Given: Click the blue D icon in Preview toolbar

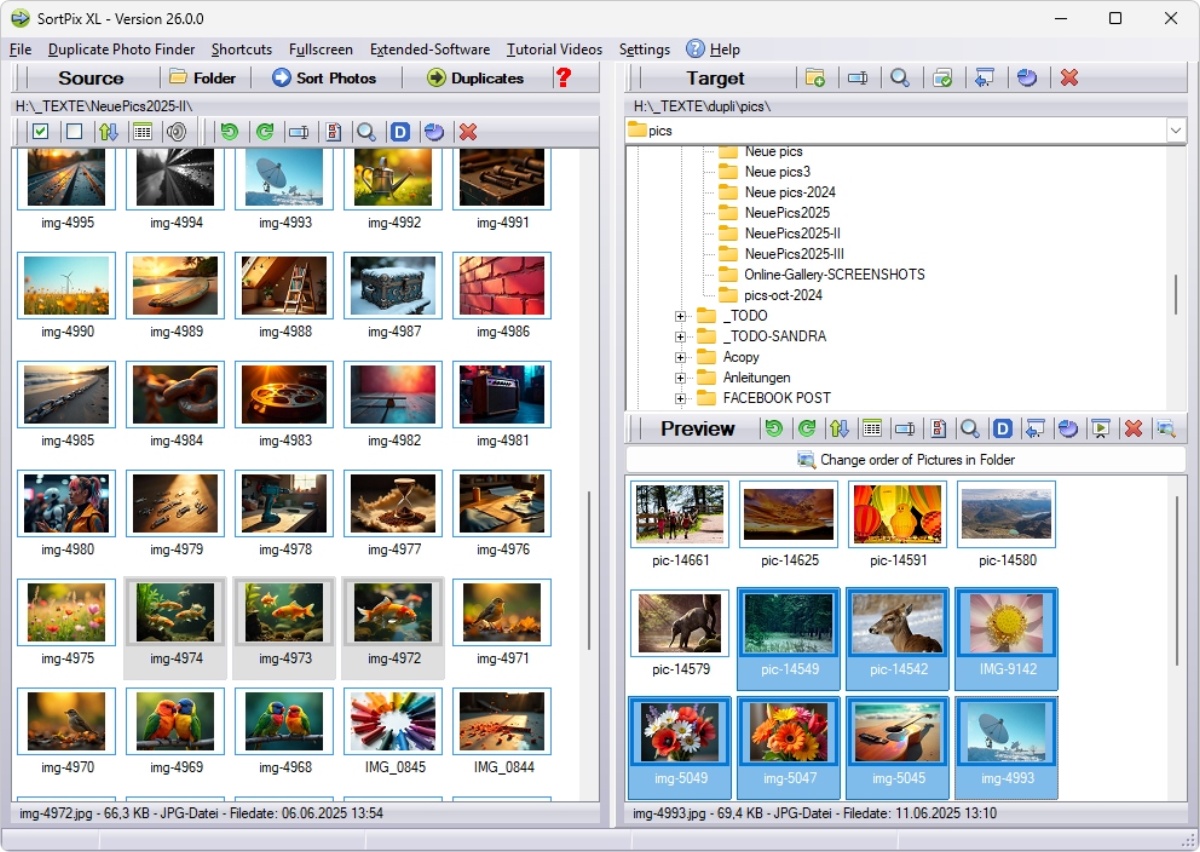Looking at the screenshot, I should [x=1002, y=428].
